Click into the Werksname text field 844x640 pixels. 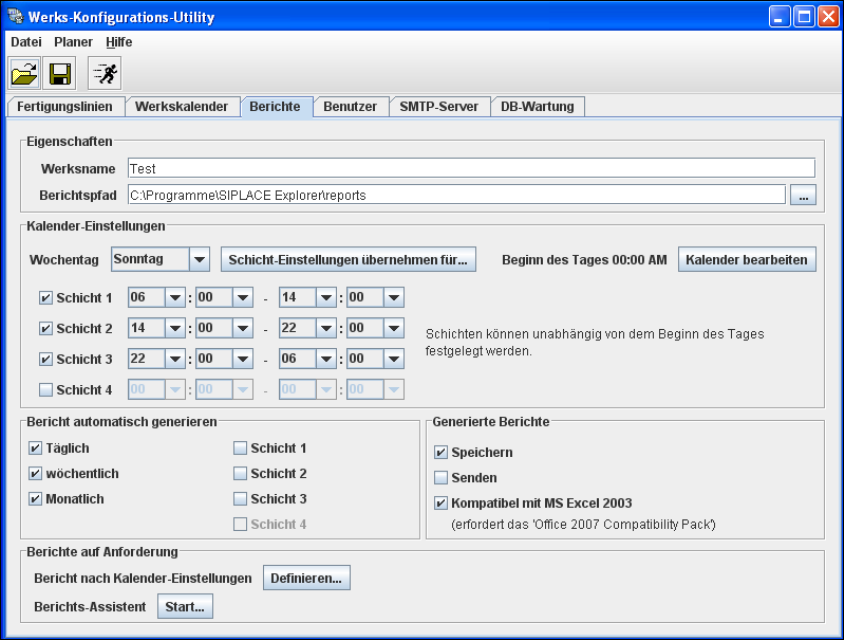[470, 169]
